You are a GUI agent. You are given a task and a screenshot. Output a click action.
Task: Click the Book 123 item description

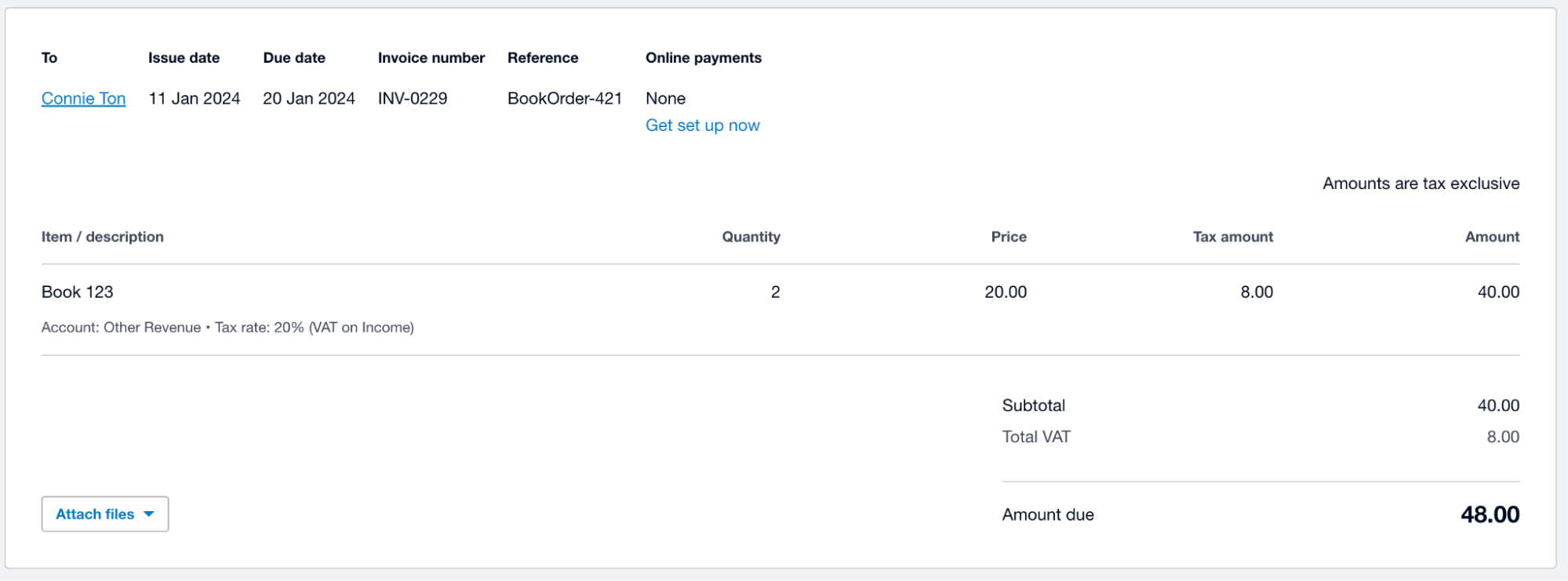[x=77, y=292]
